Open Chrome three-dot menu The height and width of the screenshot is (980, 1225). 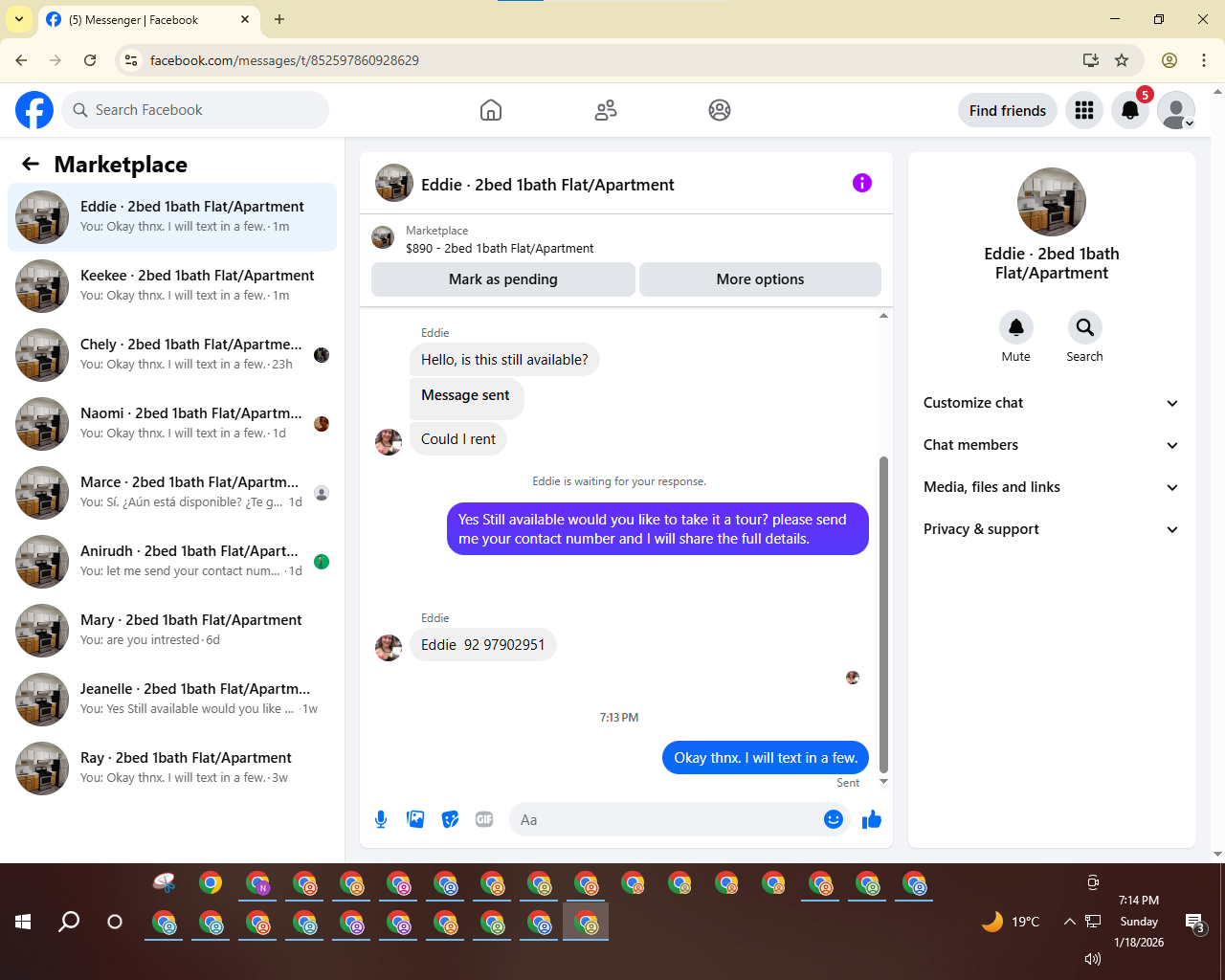coord(1204,60)
